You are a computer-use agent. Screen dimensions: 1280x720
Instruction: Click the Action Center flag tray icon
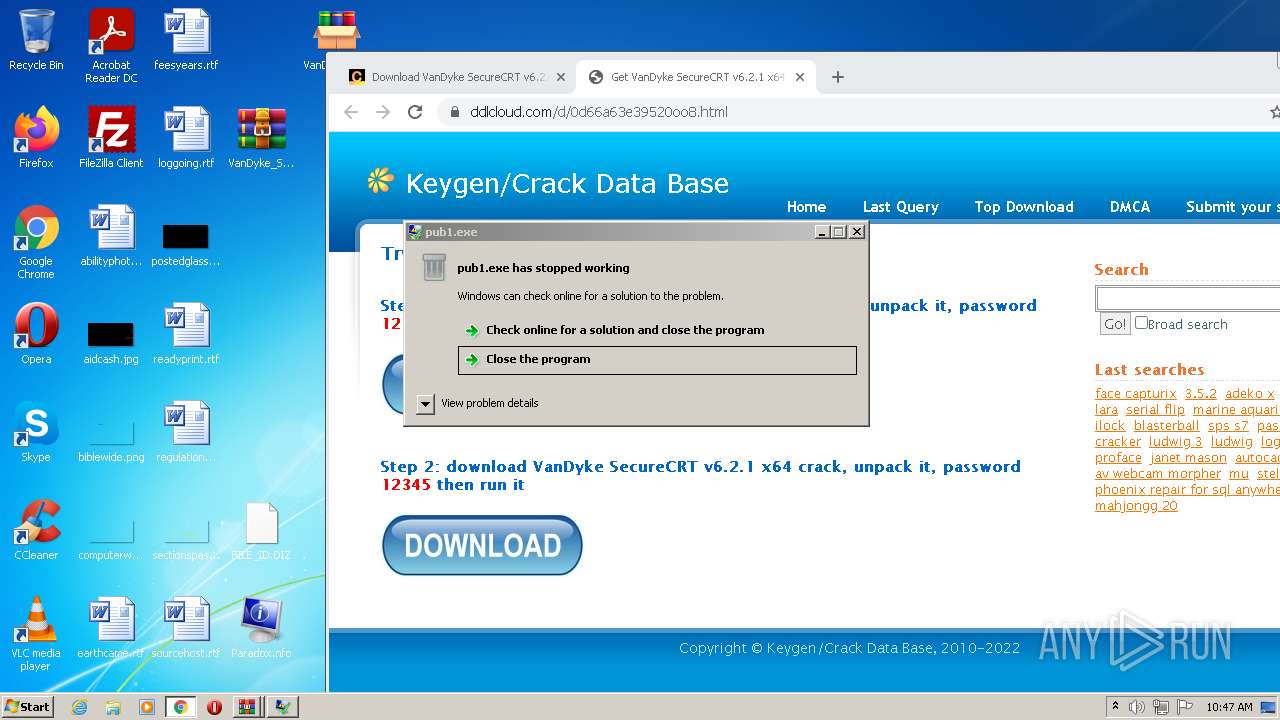tap(1185, 707)
